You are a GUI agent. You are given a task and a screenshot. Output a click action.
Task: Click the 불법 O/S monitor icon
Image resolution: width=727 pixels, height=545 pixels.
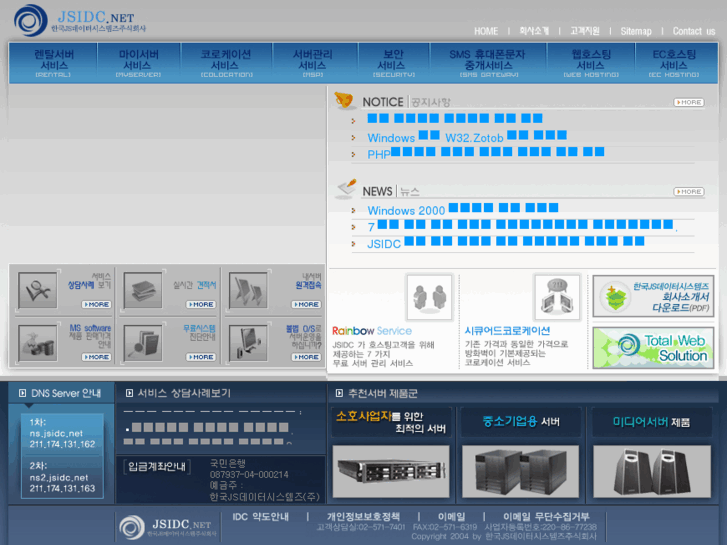tap(248, 343)
